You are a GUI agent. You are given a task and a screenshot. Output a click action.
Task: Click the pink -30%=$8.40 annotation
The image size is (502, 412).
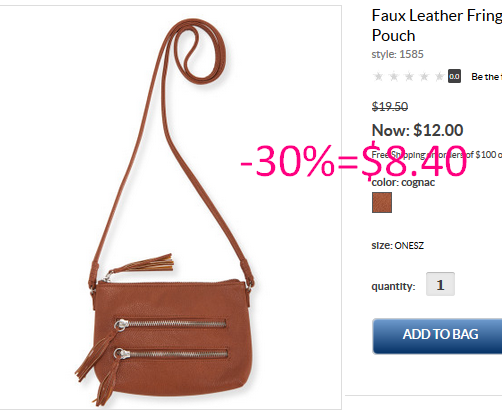353,161
